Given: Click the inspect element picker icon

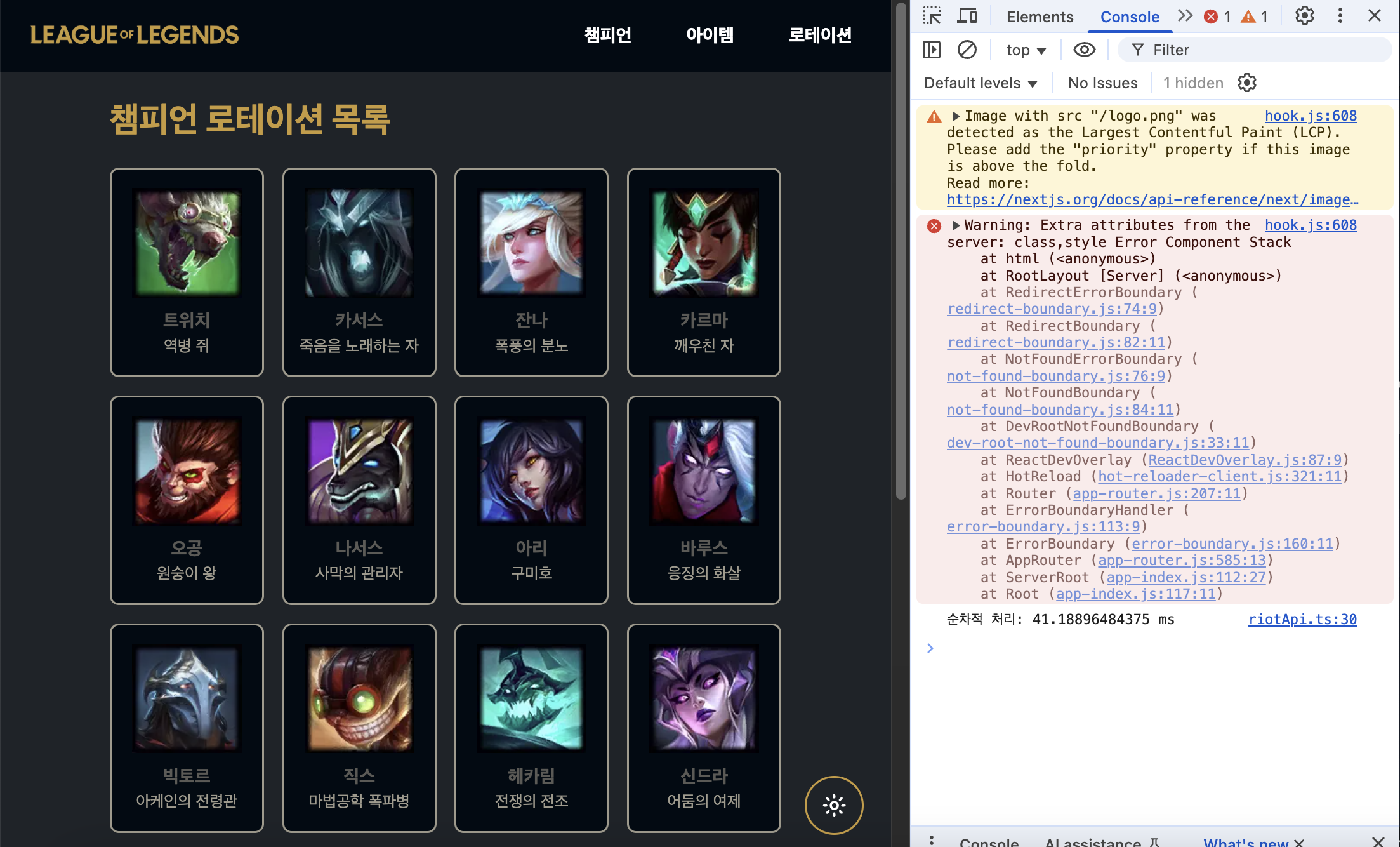Looking at the screenshot, I should (x=932, y=16).
